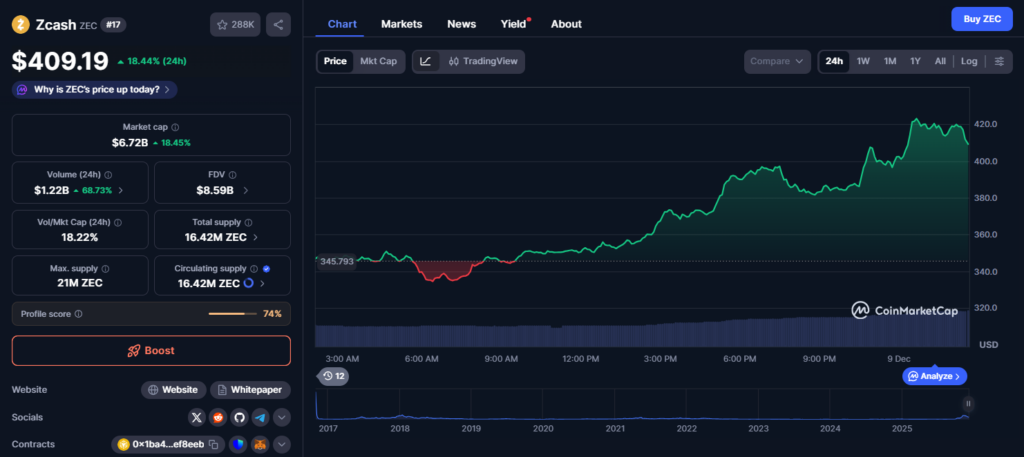1024x457 pixels.
Task: Open the Telegram social link
Action: coord(260,417)
